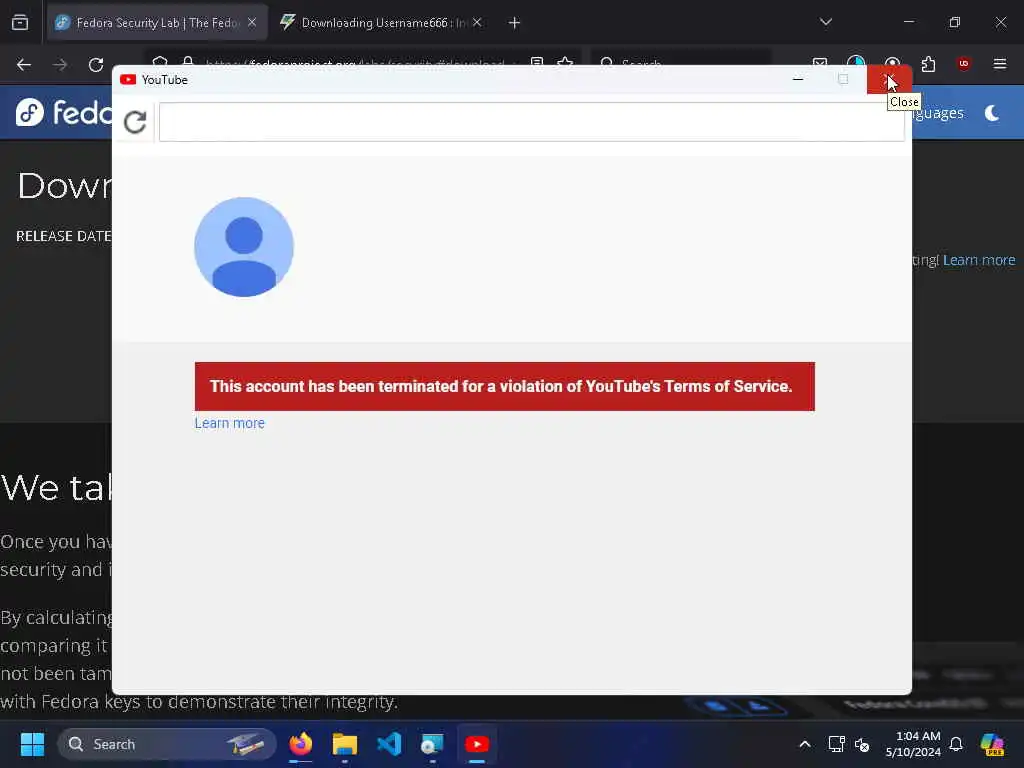
Task: Open the Learn more link under the termination notice
Action: (x=229, y=423)
